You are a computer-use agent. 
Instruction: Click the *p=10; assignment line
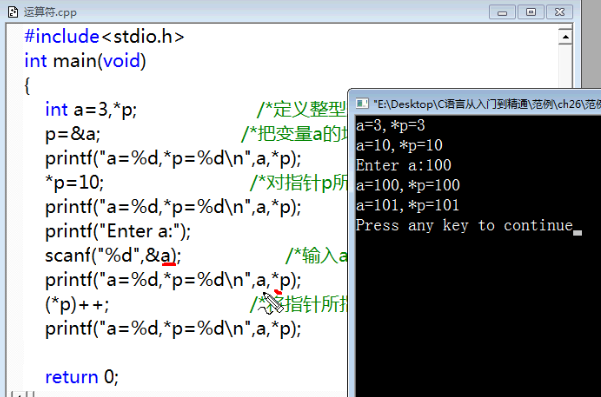(x=74, y=182)
